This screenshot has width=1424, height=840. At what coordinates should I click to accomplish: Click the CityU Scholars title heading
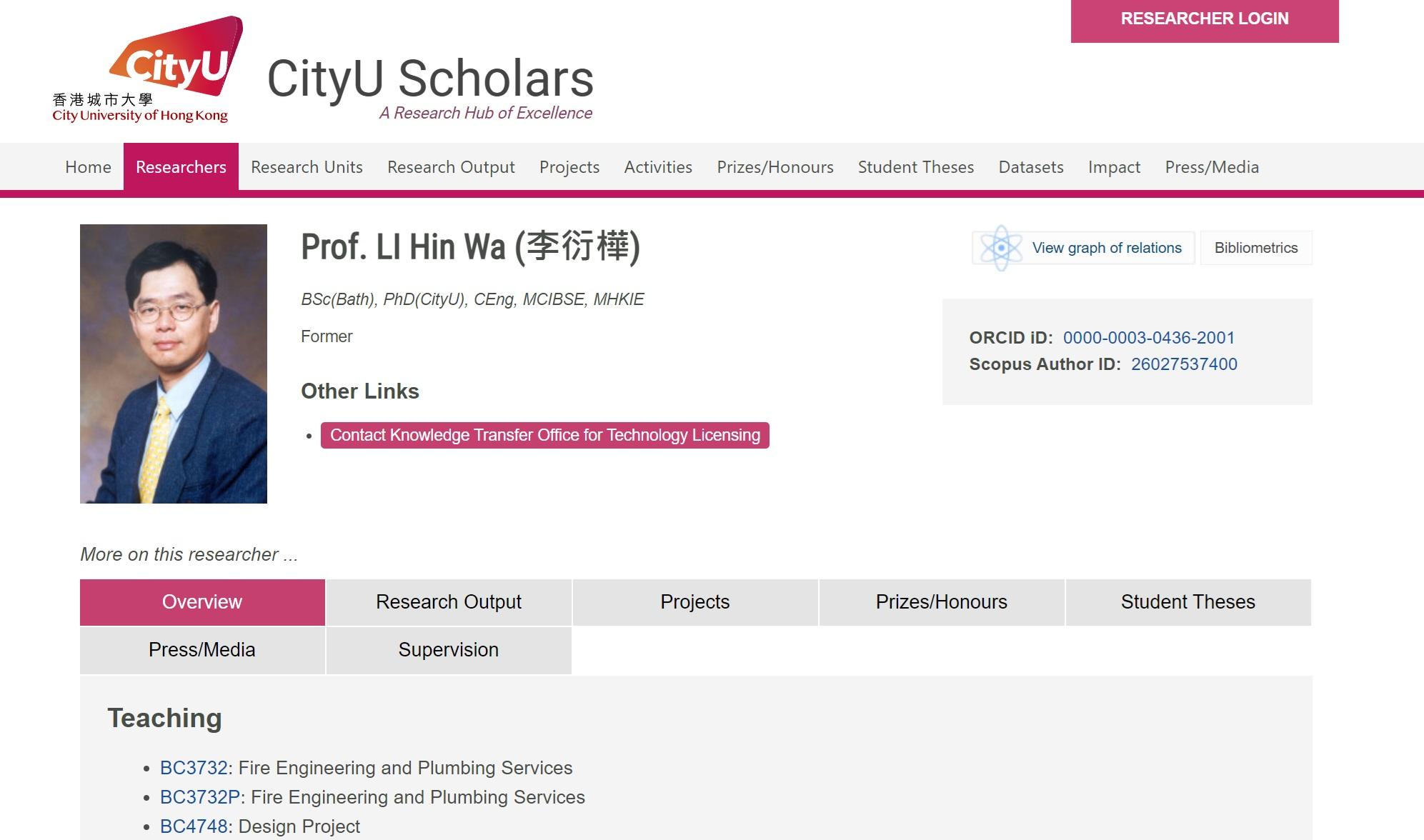click(430, 79)
